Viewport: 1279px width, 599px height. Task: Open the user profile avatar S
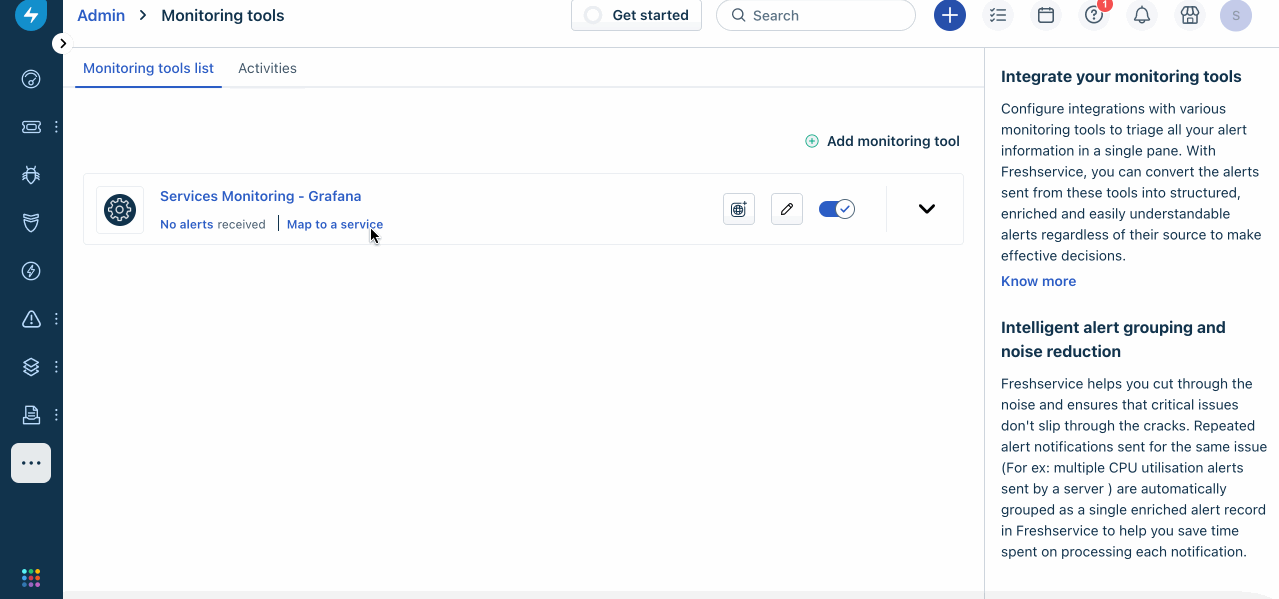pos(1236,15)
